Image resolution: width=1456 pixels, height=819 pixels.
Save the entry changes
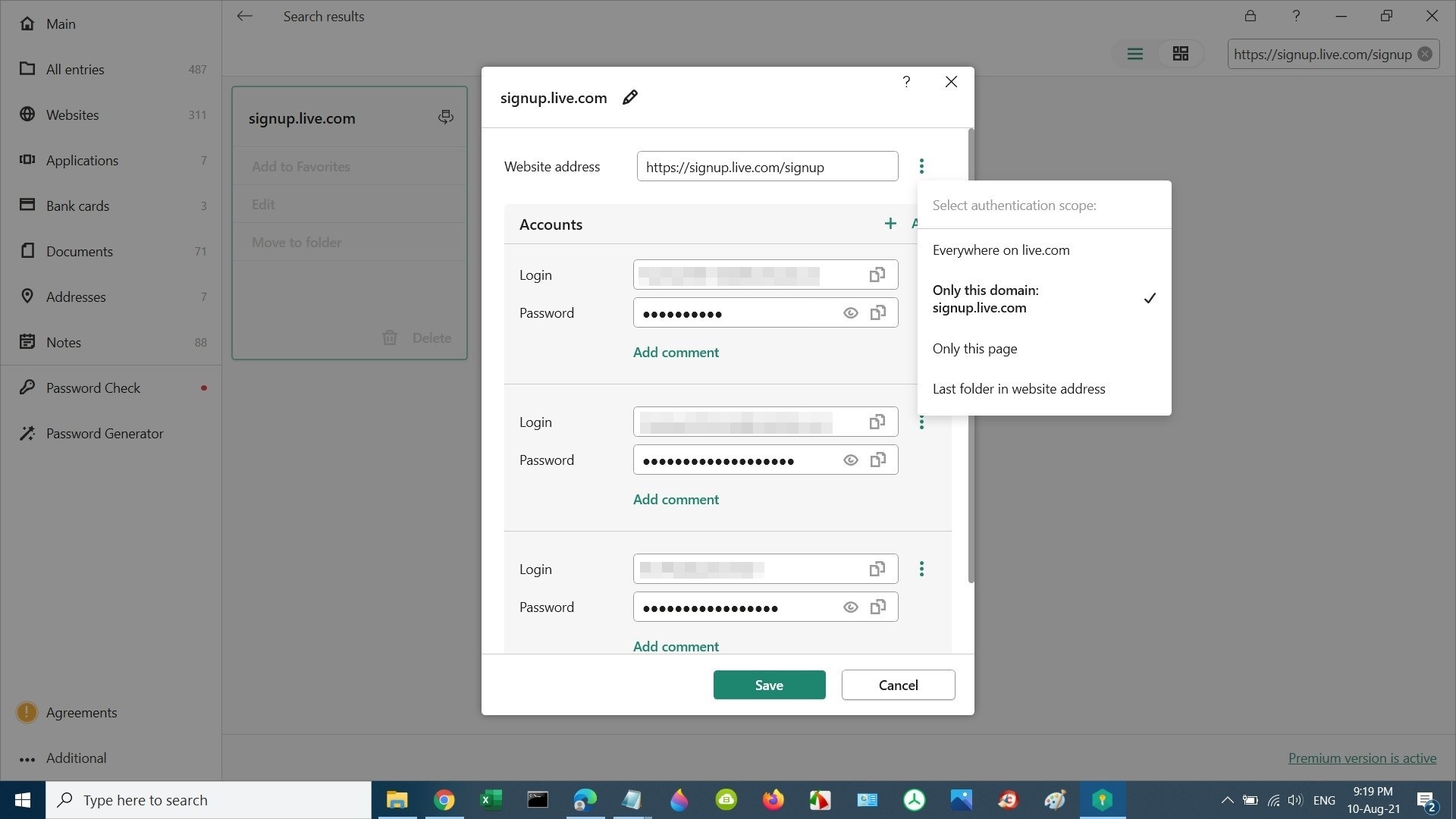(x=769, y=685)
